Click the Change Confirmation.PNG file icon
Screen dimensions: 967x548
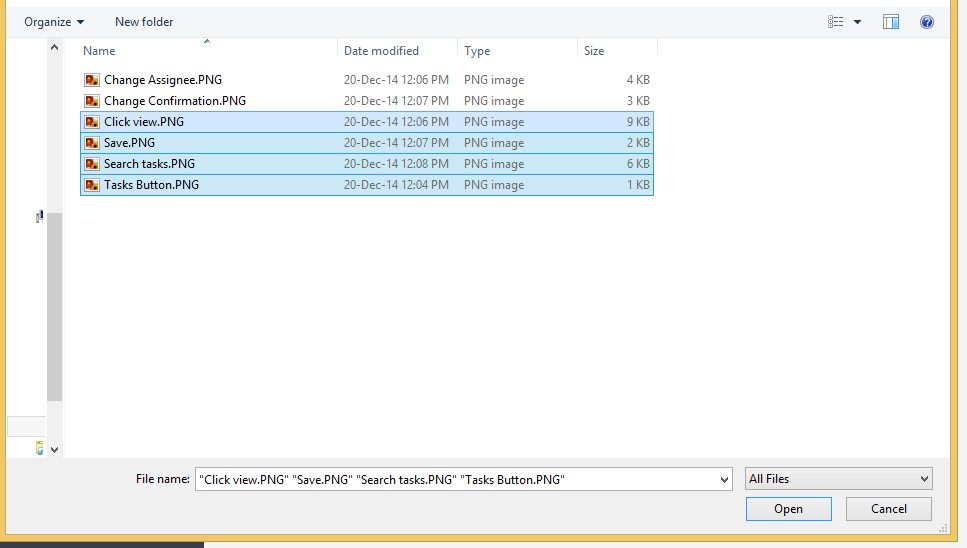point(92,101)
